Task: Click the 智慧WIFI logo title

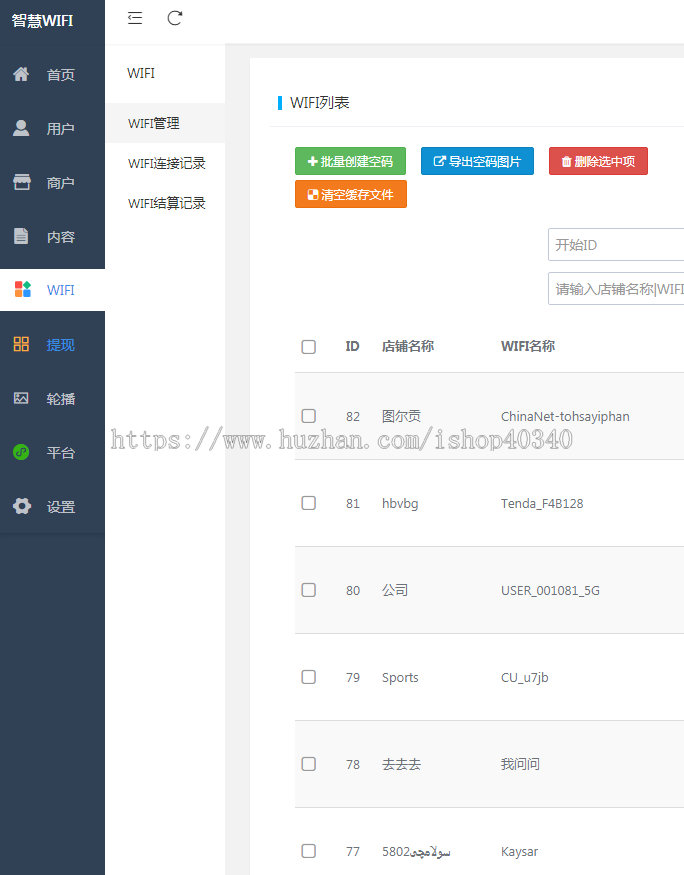Action: click(x=42, y=21)
